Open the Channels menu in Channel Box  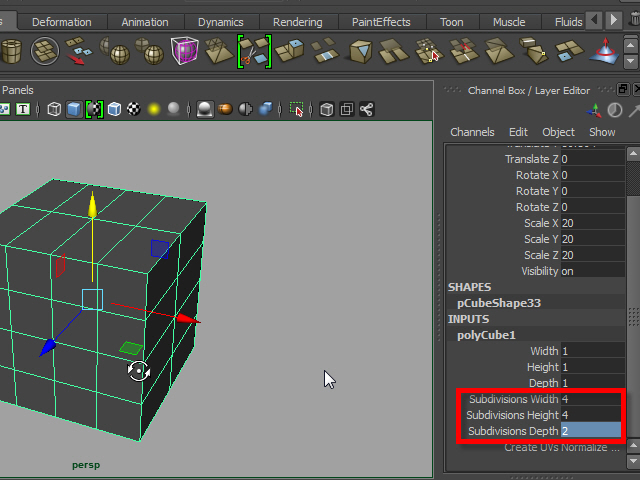click(x=472, y=132)
